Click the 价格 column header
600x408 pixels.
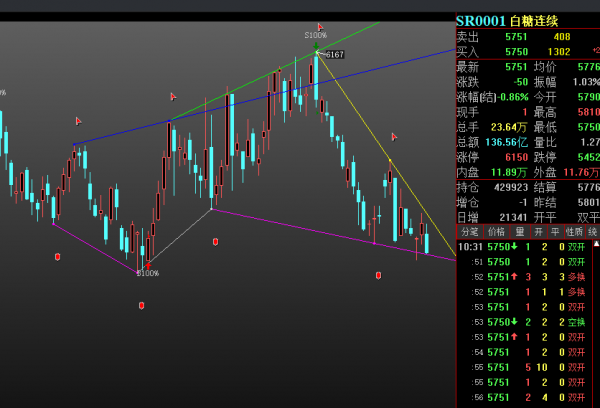point(497,231)
